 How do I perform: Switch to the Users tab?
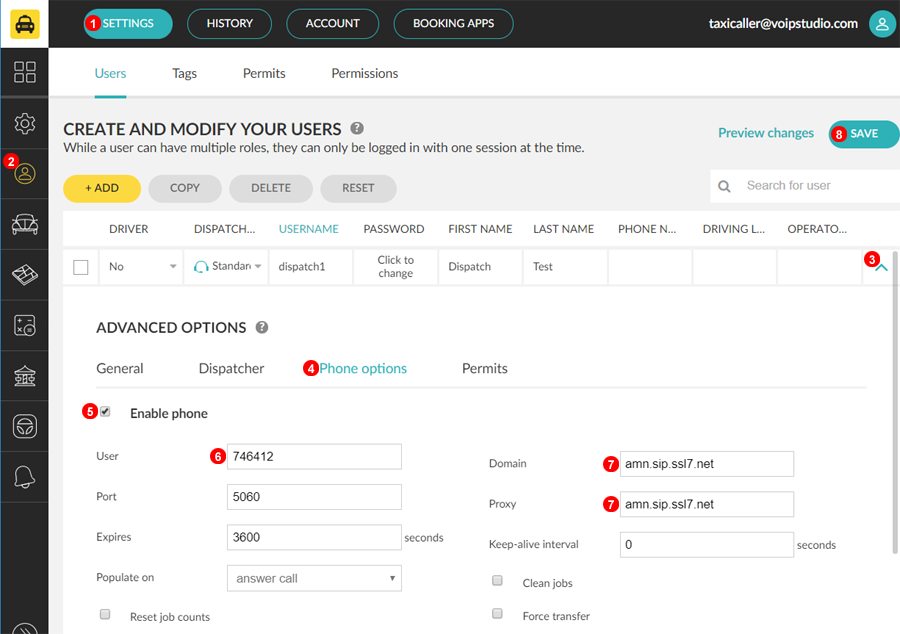point(110,73)
